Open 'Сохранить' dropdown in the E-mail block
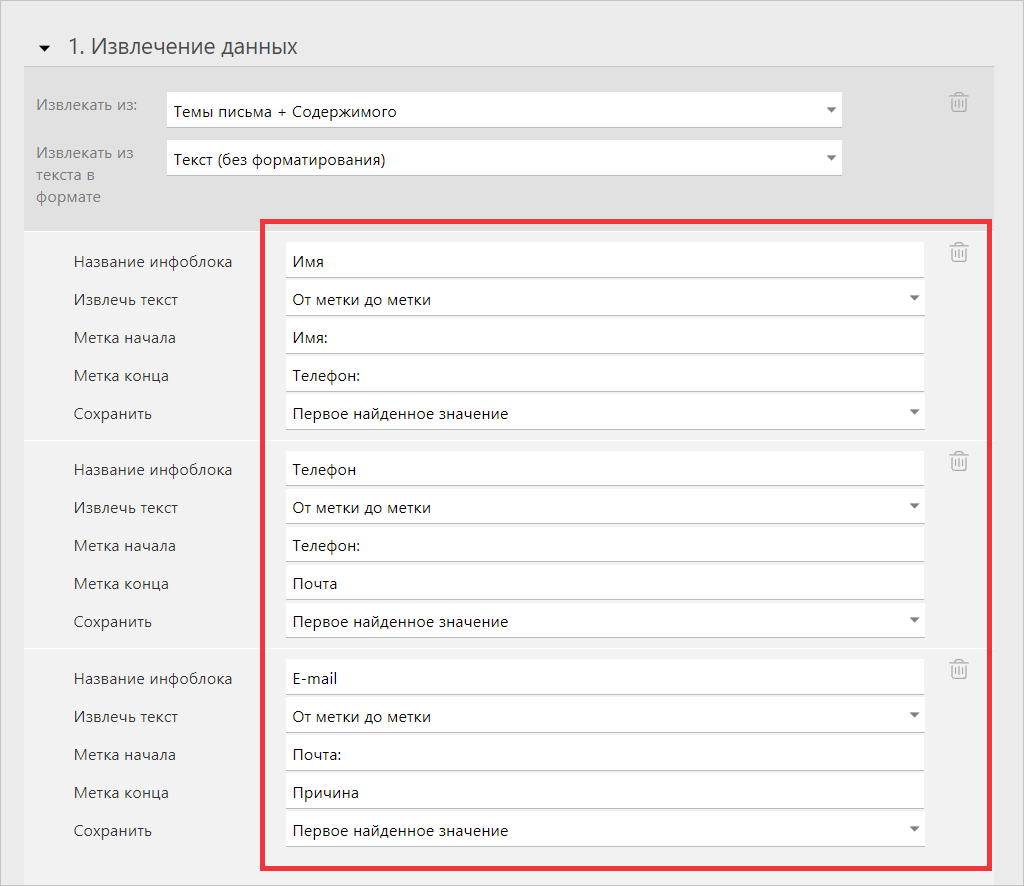Image resolution: width=1024 pixels, height=886 pixels. pyautogui.click(x=605, y=829)
